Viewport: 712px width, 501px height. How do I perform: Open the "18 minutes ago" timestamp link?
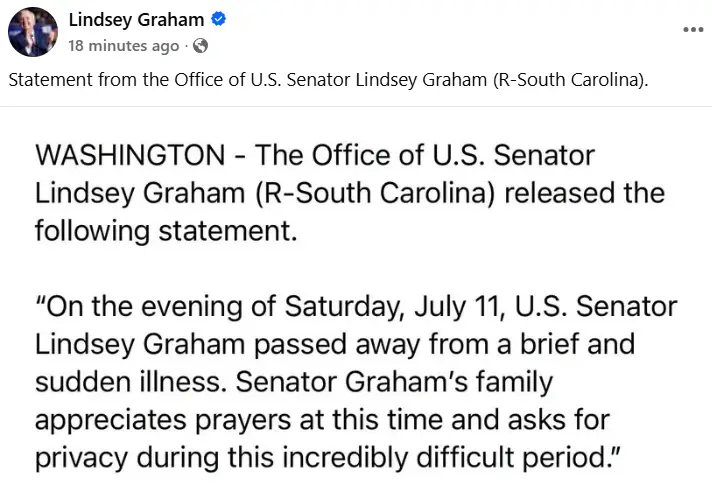[x=124, y=46]
